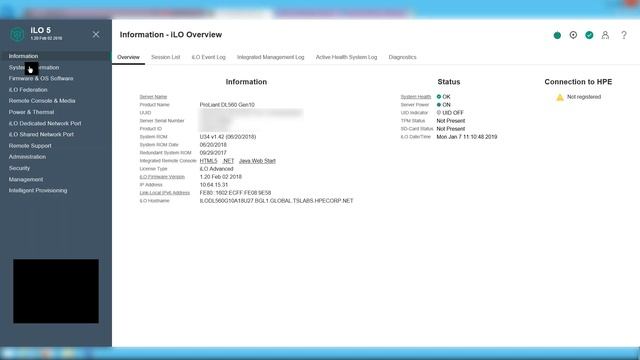Click the TPM Status Not Present value

pyautogui.click(x=451, y=121)
